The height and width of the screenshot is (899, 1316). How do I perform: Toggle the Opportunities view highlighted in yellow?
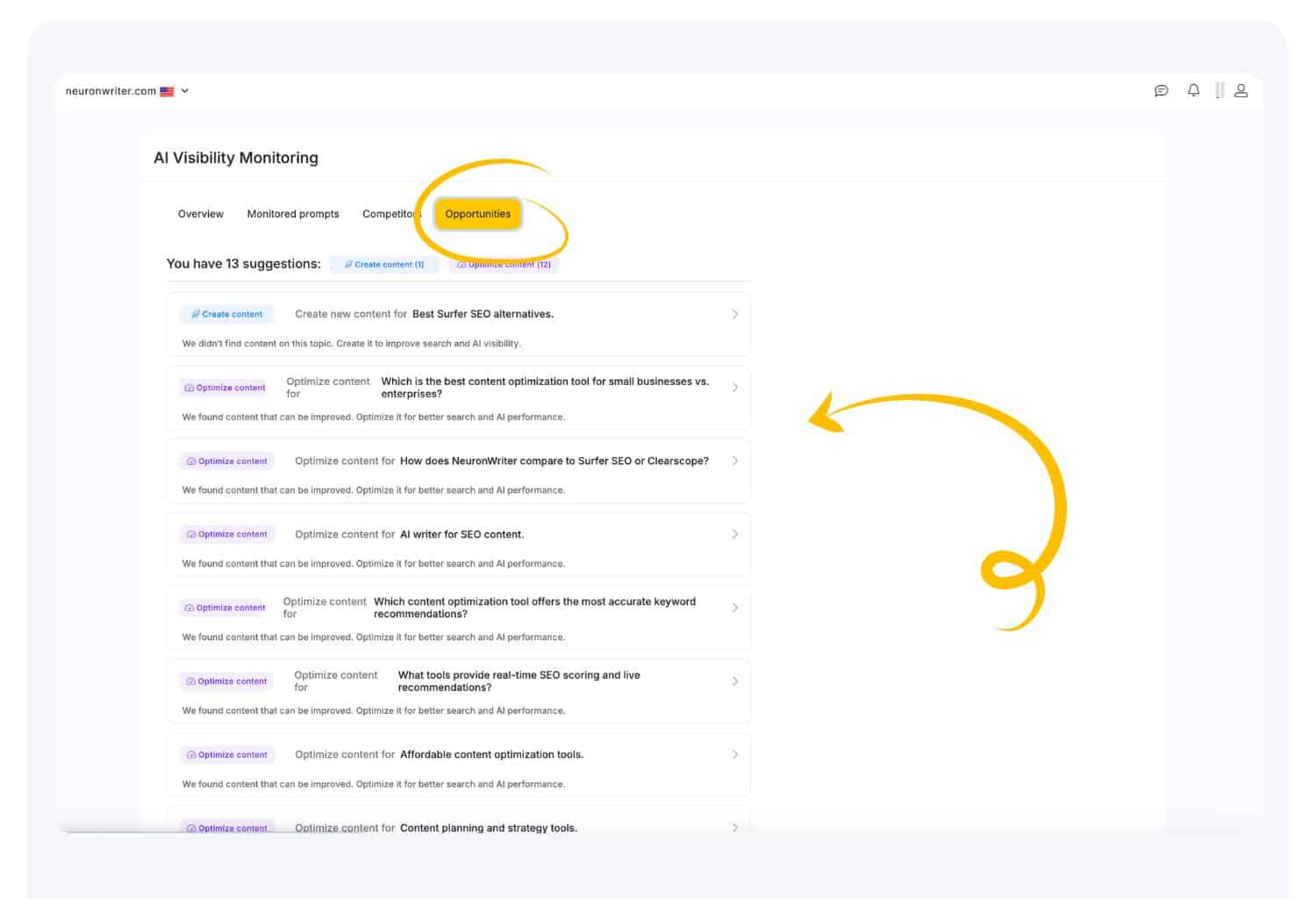[x=477, y=213]
